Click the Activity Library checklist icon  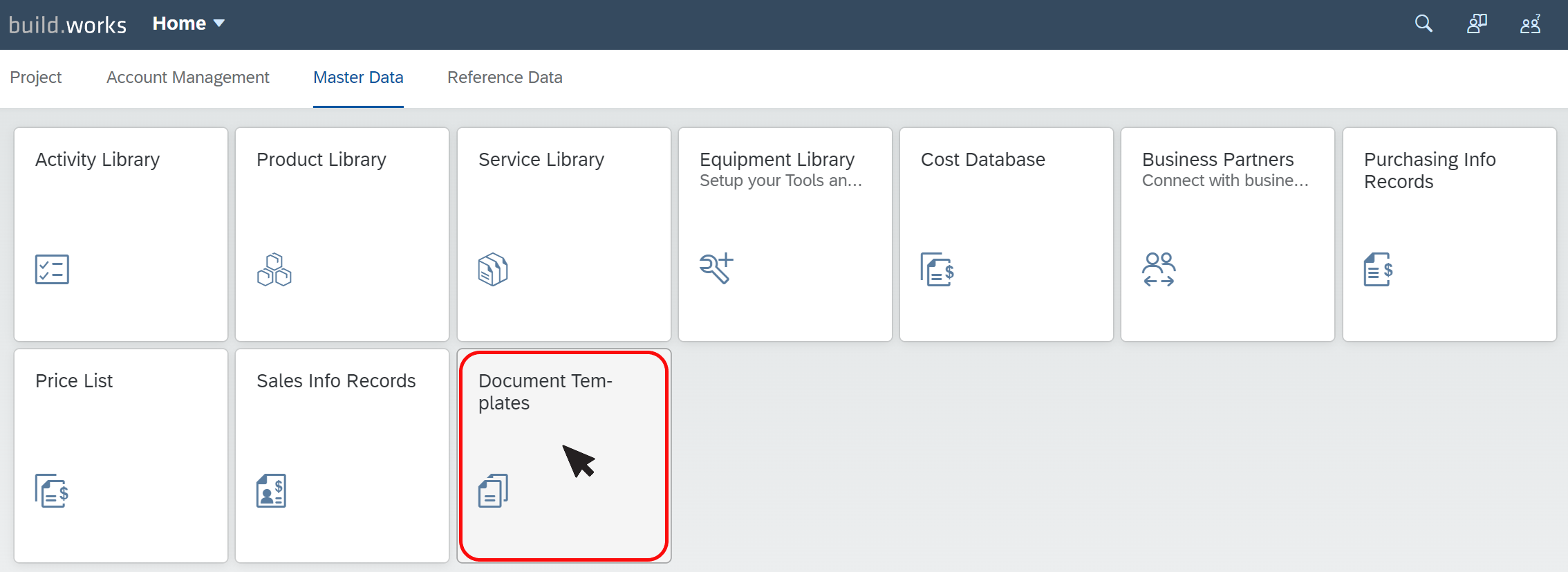click(x=52, y=269)
